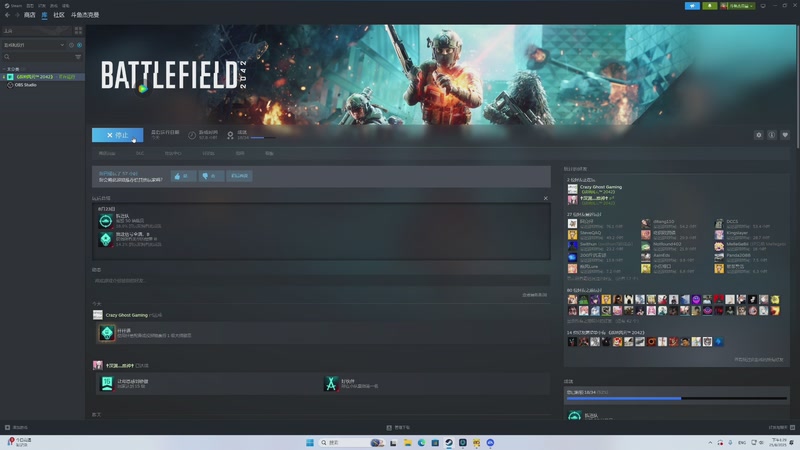Open the 斗鱼杰克曼 profile tab
This screenshot has height=450, width=800.
(x=85, y=15)
